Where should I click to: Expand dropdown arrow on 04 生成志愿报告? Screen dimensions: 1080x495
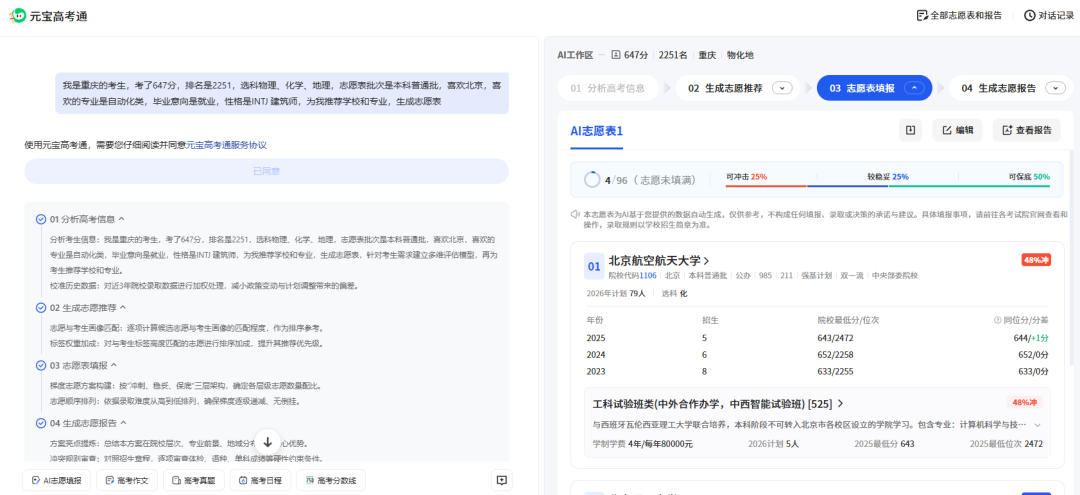pyautogui.click(x=1055, y=88)
